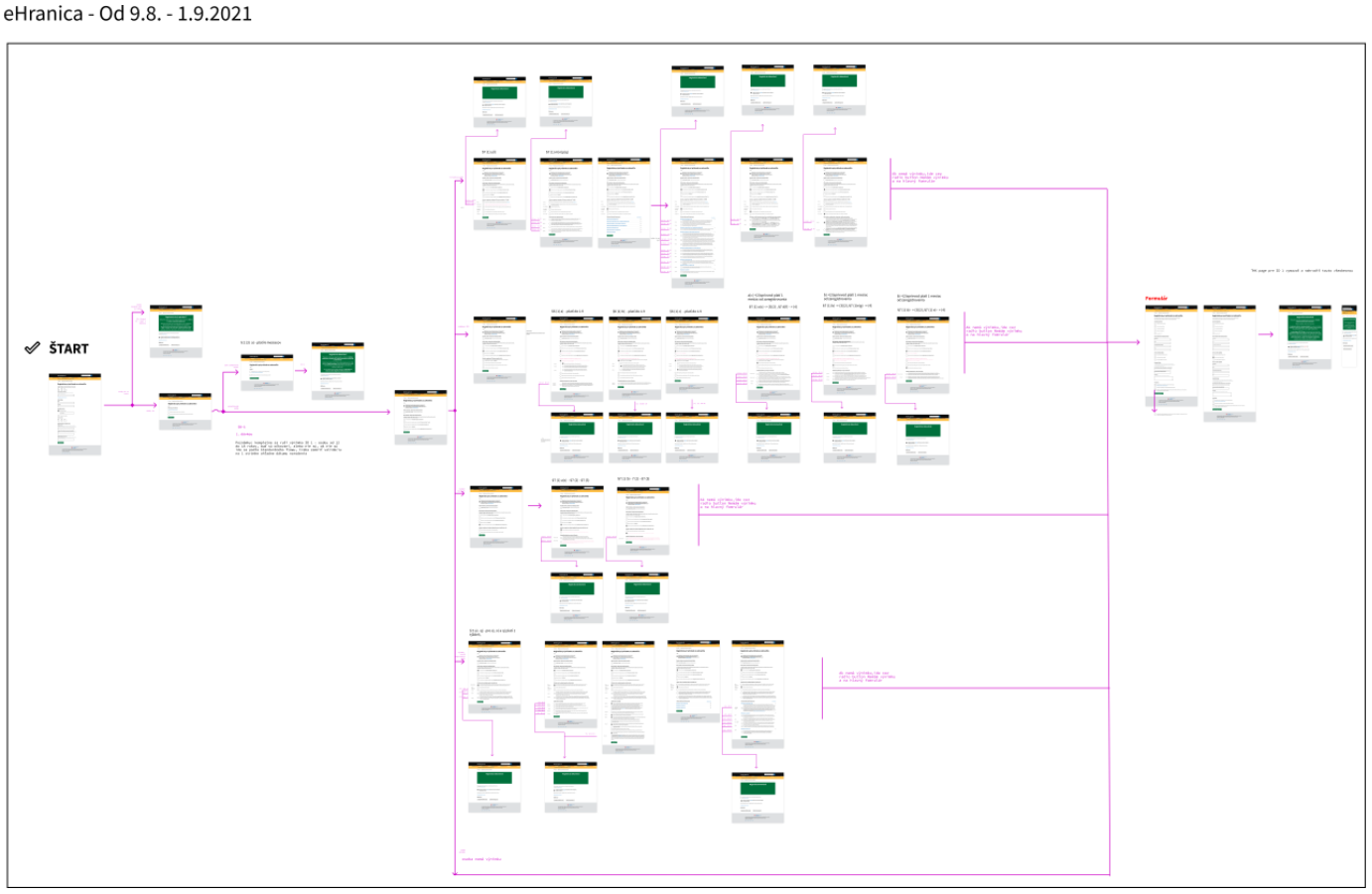Open the first form screen thumbnail below ŠTART
Screen dimensions: 1372x894
[75, 414]
